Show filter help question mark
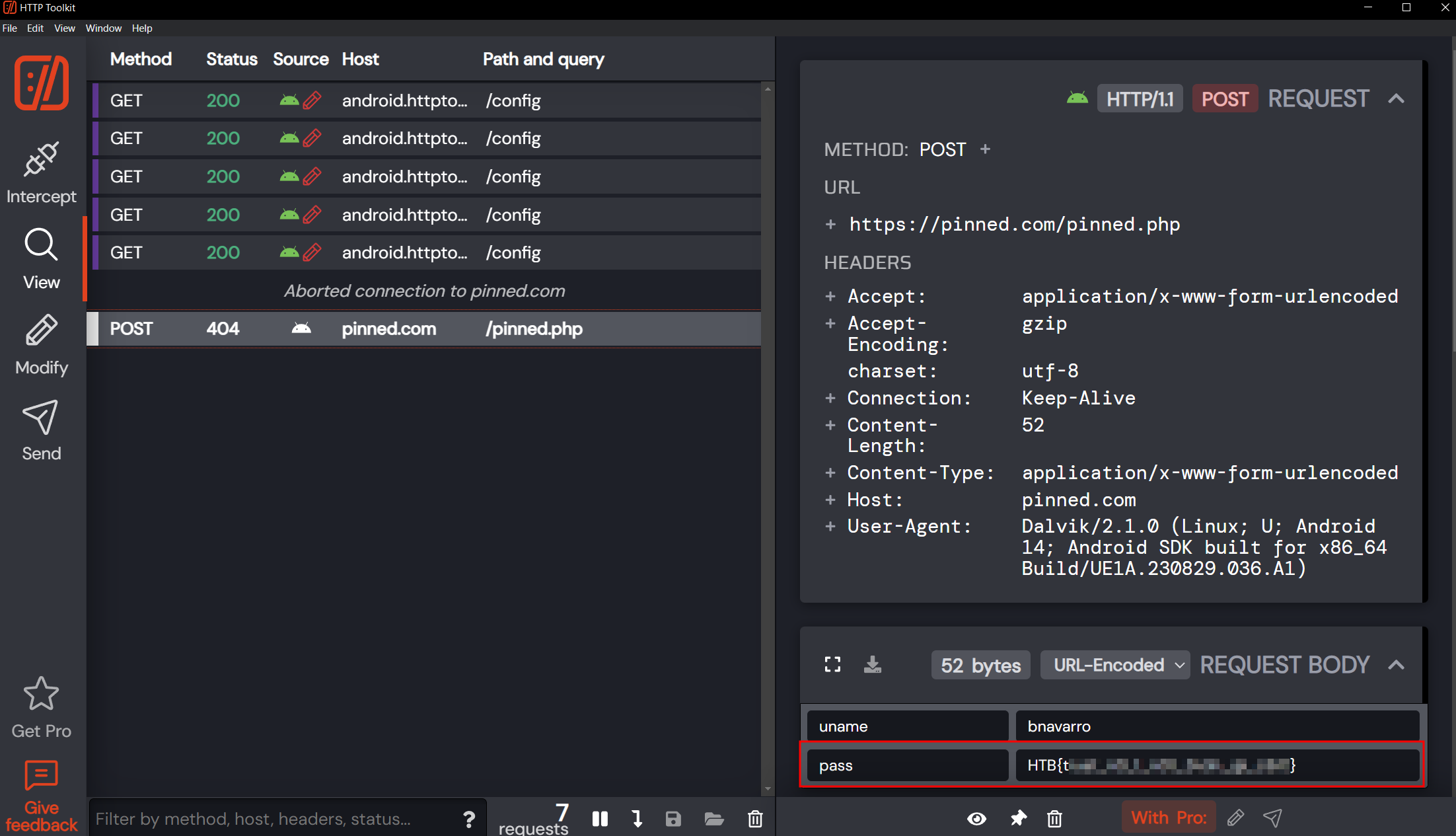Viewport: 1456px width, 836px height. point(469,819)
